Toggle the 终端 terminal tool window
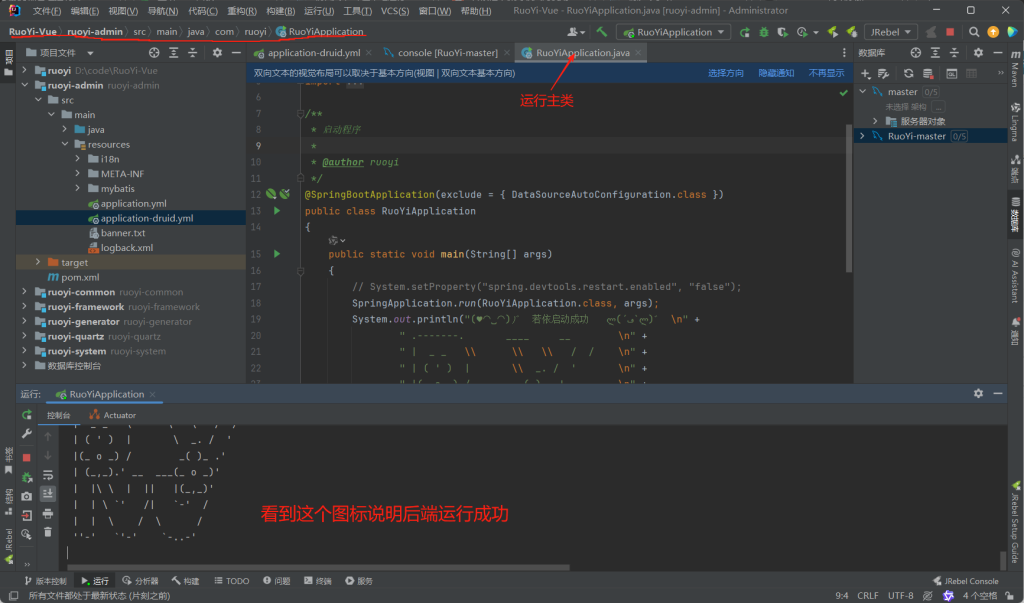1024x603 pixels. click(x=317, y=581)
